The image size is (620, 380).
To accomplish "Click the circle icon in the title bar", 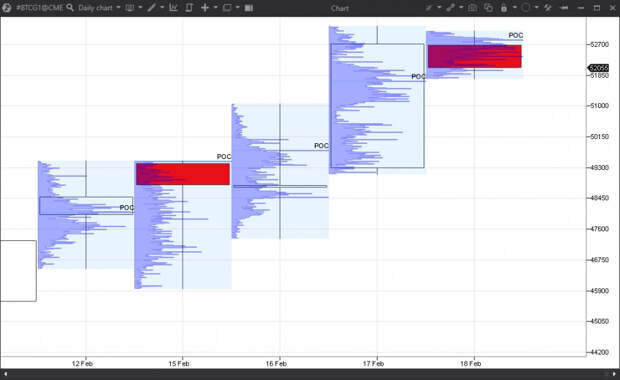I will 525,8.
